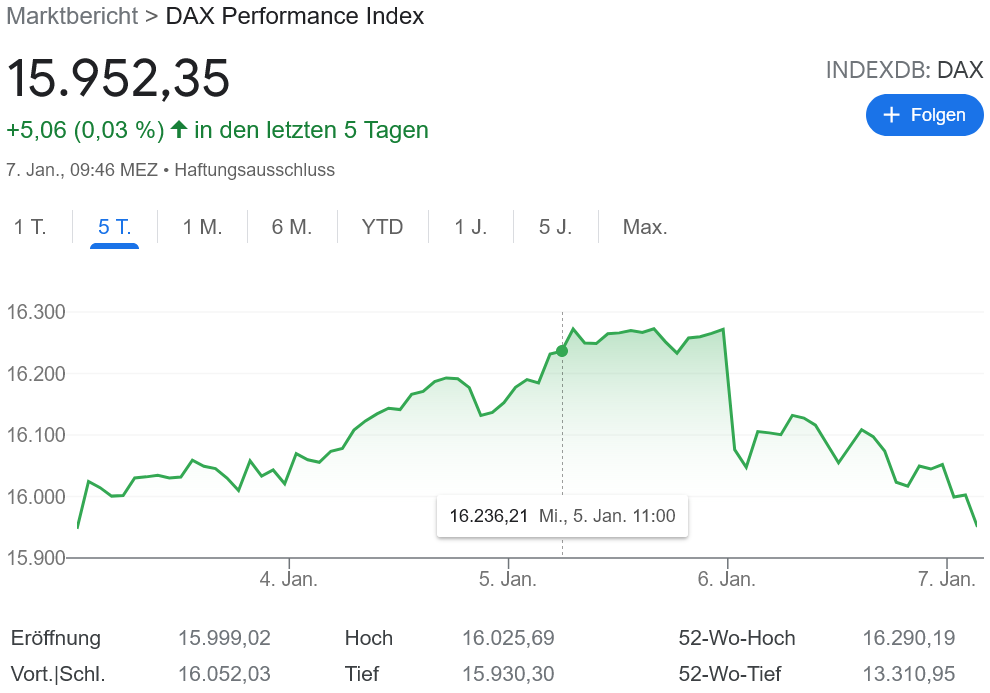Navigate back to the Marktbericht page

71,16
